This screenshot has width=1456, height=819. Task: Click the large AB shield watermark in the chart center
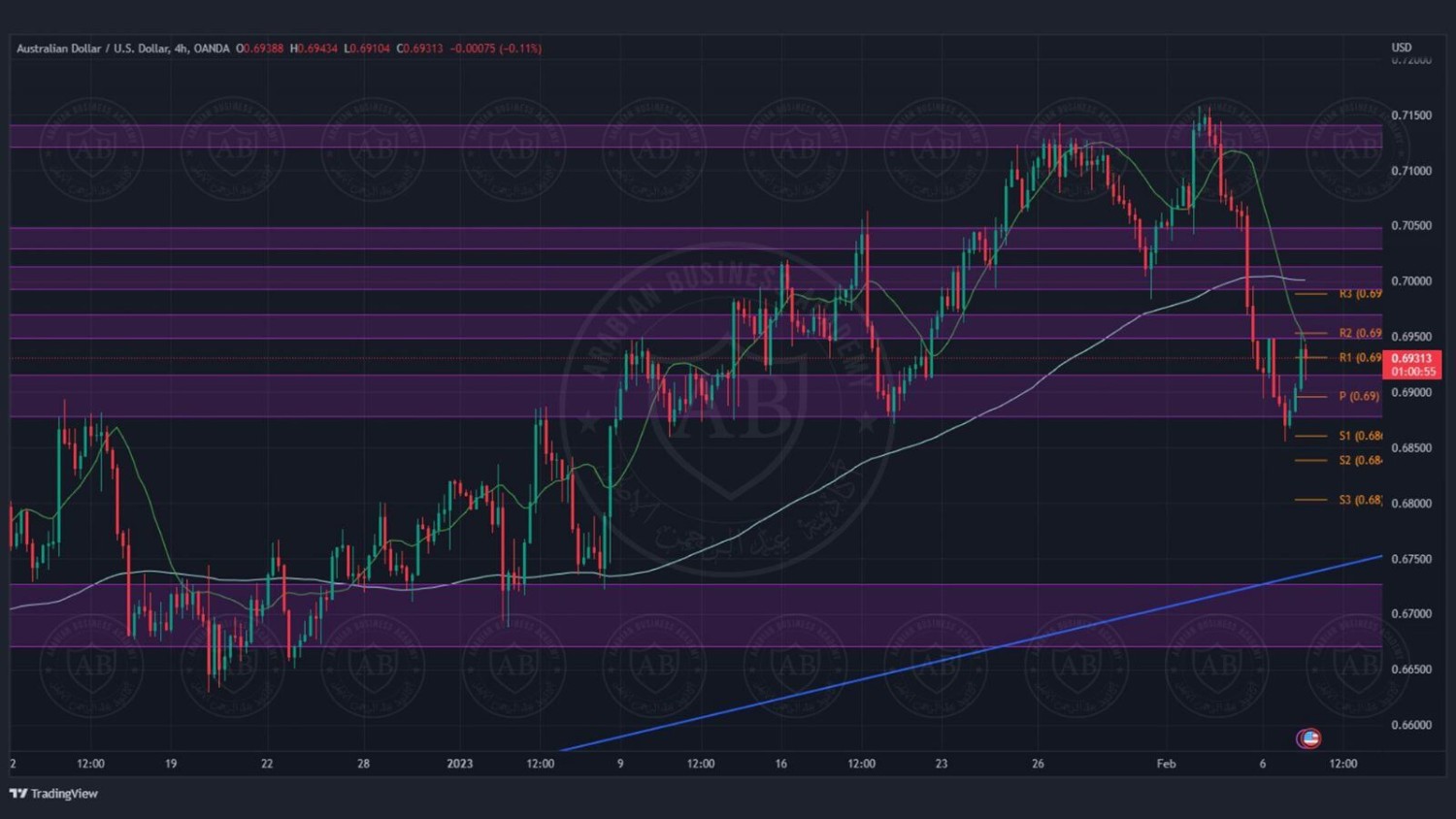click(x=729, y=408)
